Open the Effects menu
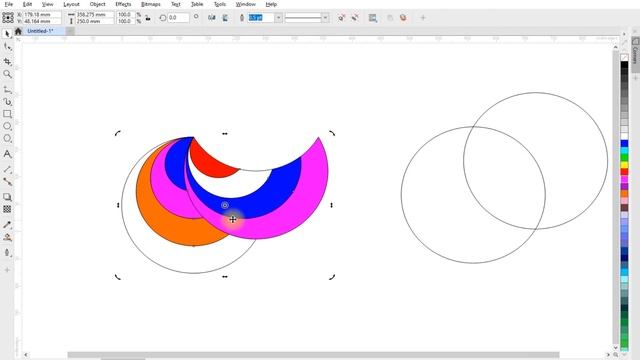Screen dimensions: 640x360 123,4
